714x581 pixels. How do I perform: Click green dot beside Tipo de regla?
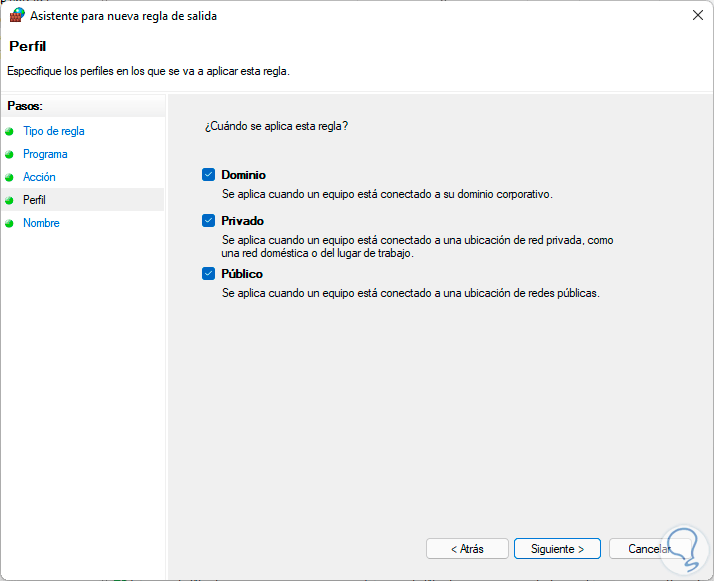[10, 131]
